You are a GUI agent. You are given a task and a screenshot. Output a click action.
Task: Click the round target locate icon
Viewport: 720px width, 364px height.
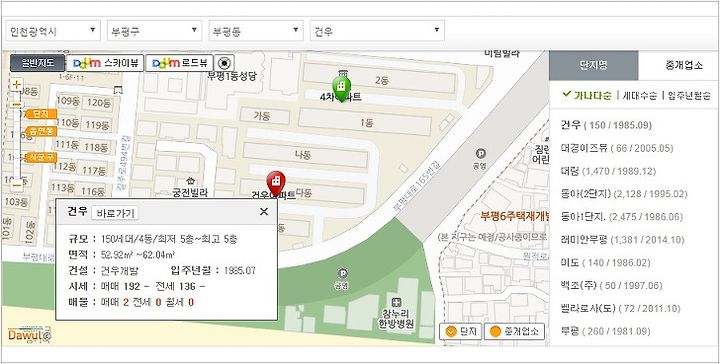pyautogui.click(x=224, y=63)
